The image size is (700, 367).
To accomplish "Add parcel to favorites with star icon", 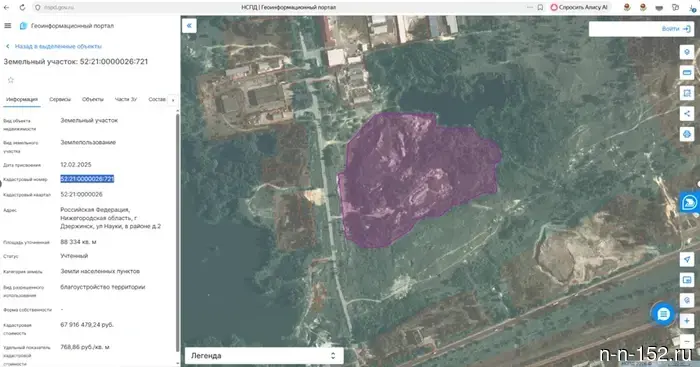I will click(11, 80).
